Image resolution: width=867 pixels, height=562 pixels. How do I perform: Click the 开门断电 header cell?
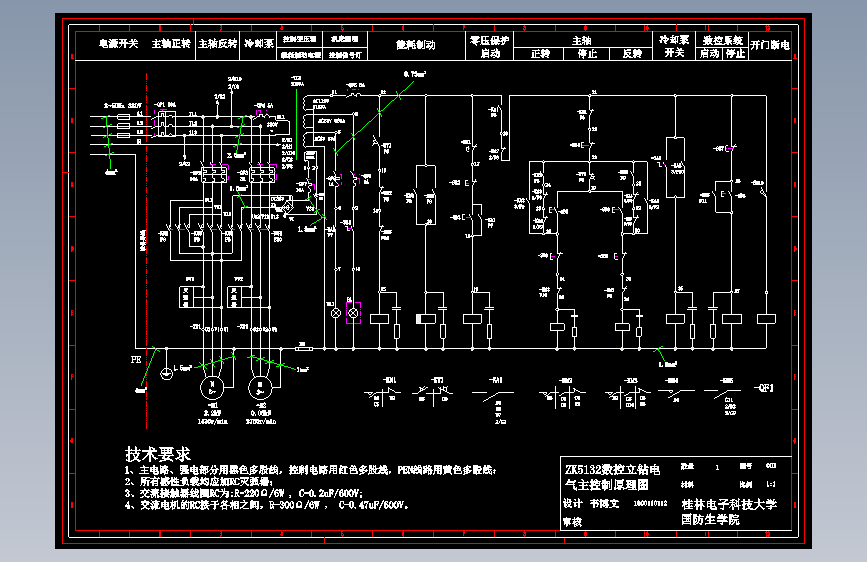pyautogui.click(x=770, y=45)
